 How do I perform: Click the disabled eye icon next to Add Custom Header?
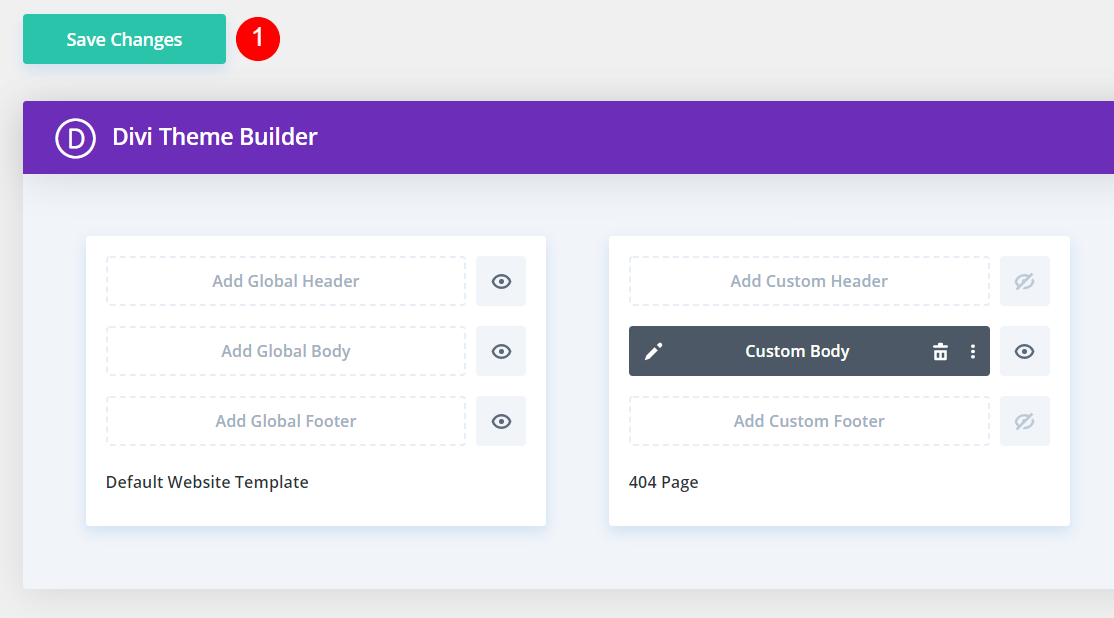click(x=1024, y=281)
